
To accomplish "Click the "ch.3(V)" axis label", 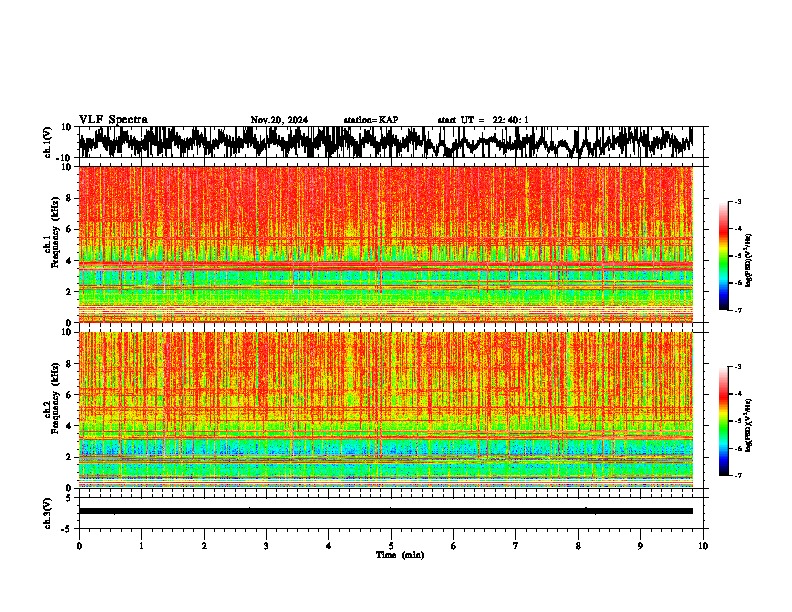I will point(48,513).
